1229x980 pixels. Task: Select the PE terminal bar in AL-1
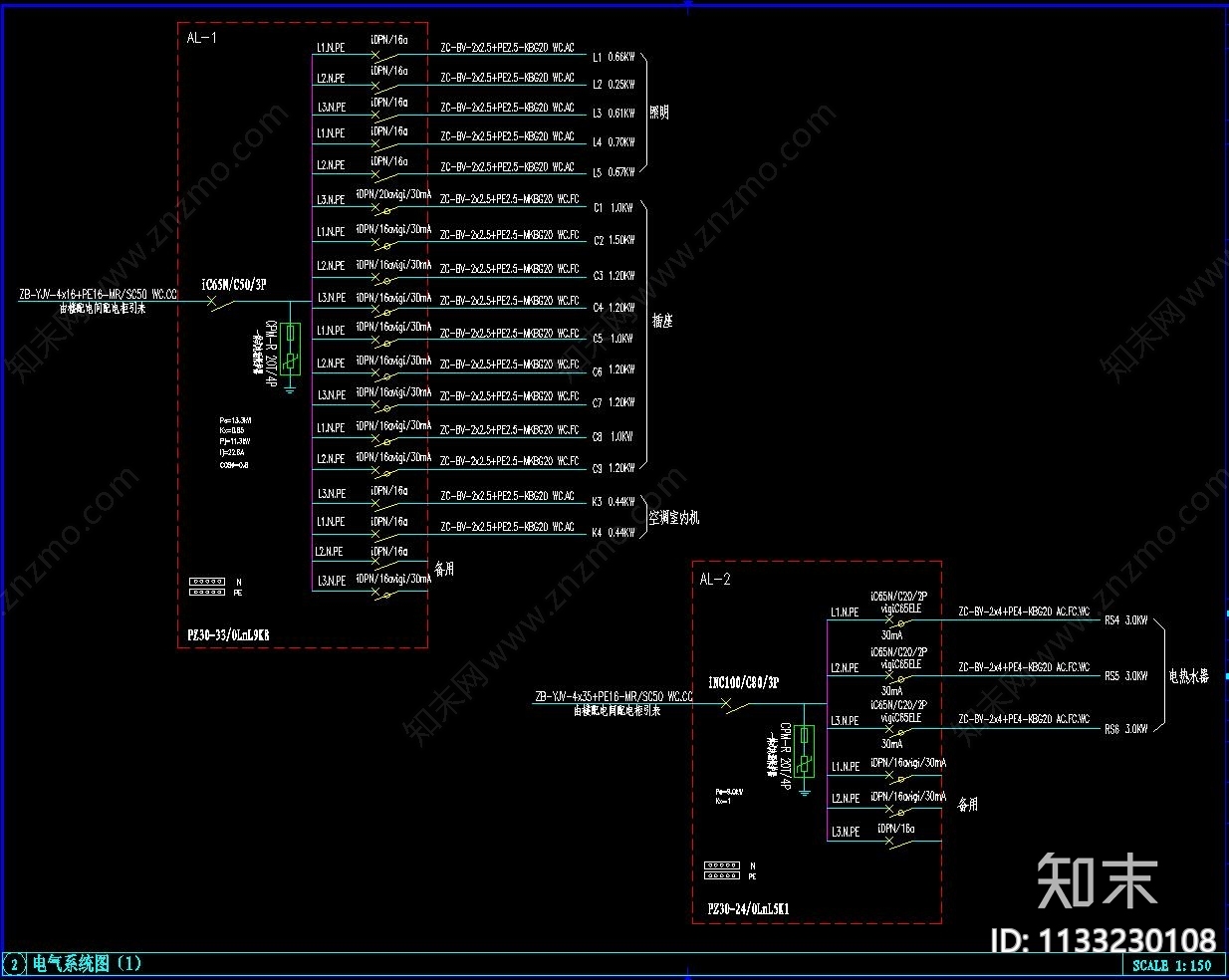coord(207,593)
